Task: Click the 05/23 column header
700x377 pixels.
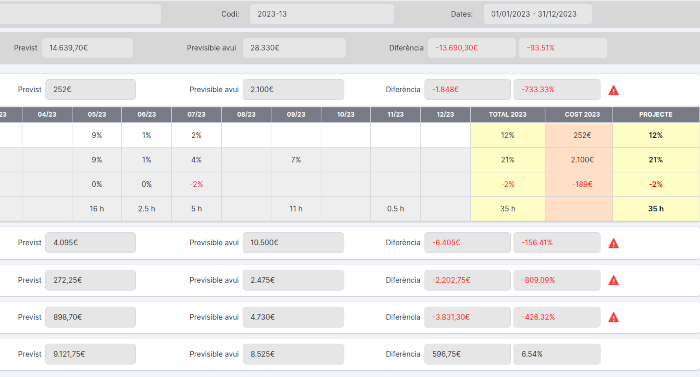Action: pyautogui.click(x=97, y=114)
